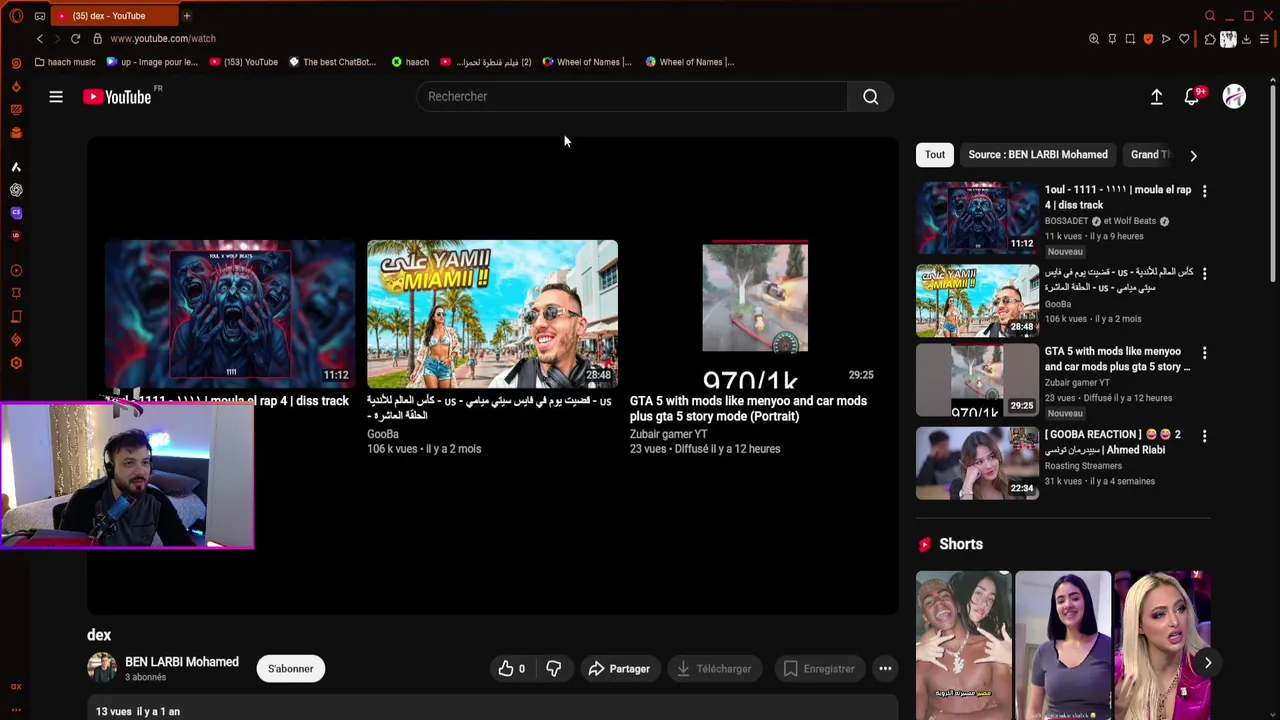Open tab search magnifier in title bar
The width and height of the screenshot is (1280, 720).
pos(1210,16)
